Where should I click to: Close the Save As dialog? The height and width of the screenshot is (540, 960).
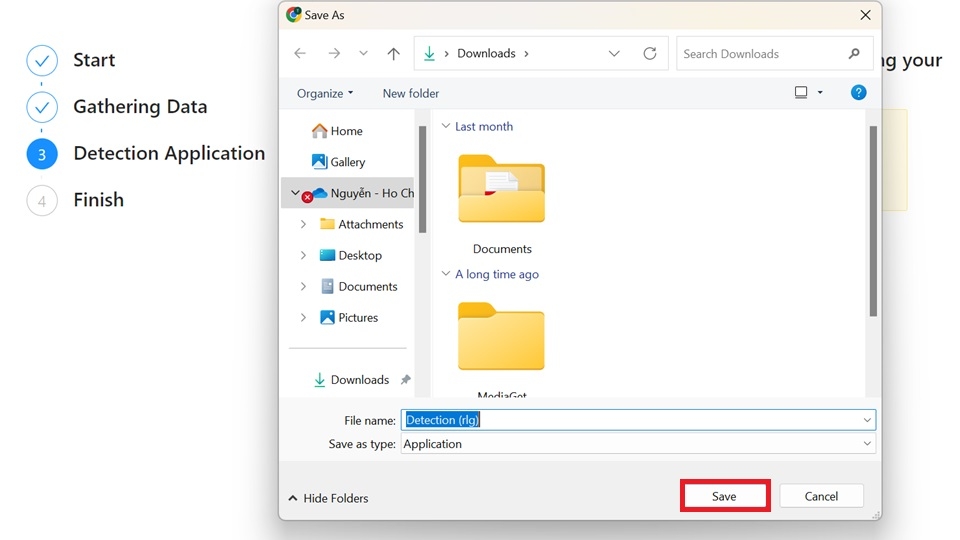[865, 15]
